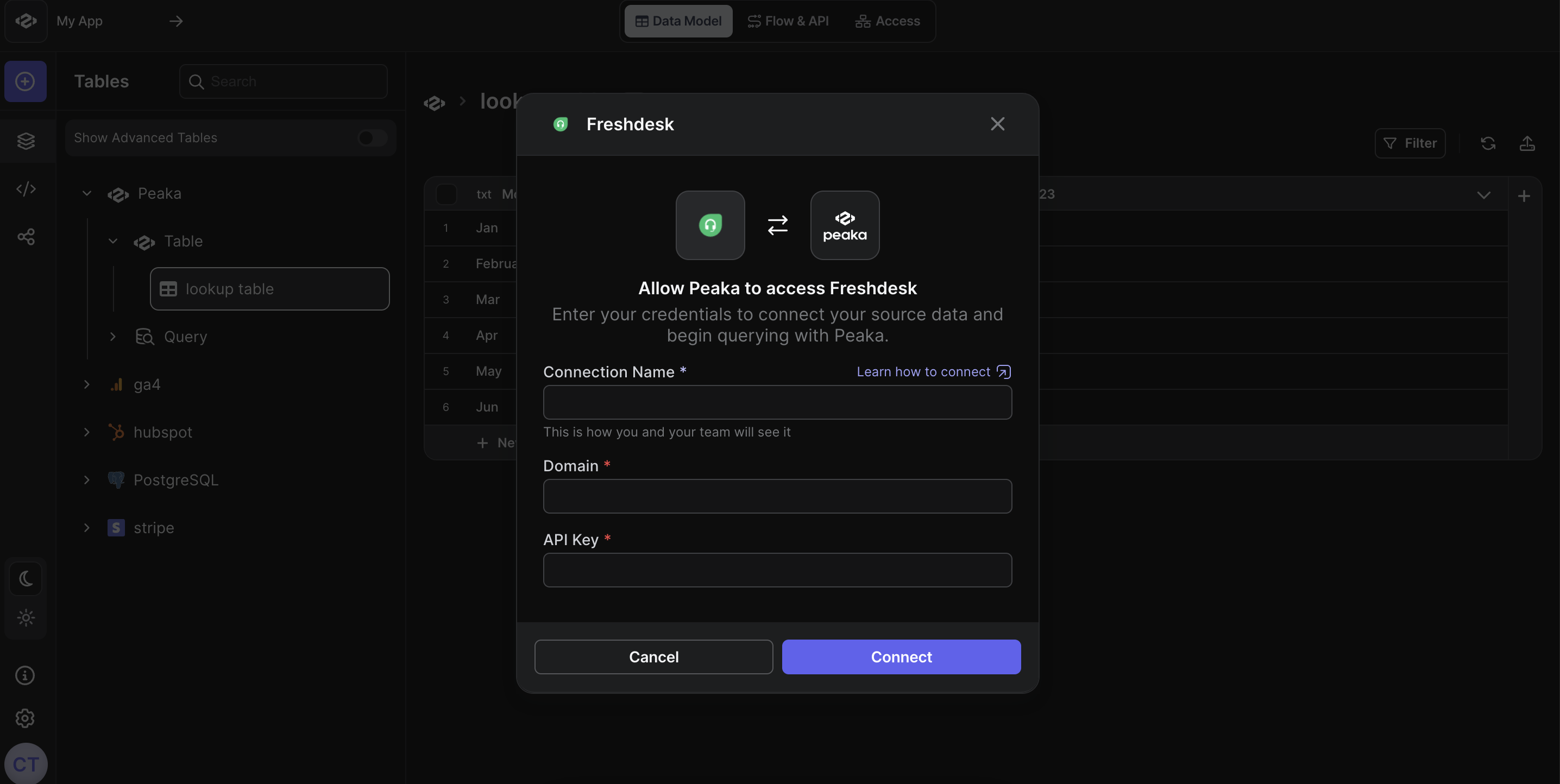Screen dimensions: 1560x784
Task: Collapse the Table tree node
Action: tap(112, 241)
